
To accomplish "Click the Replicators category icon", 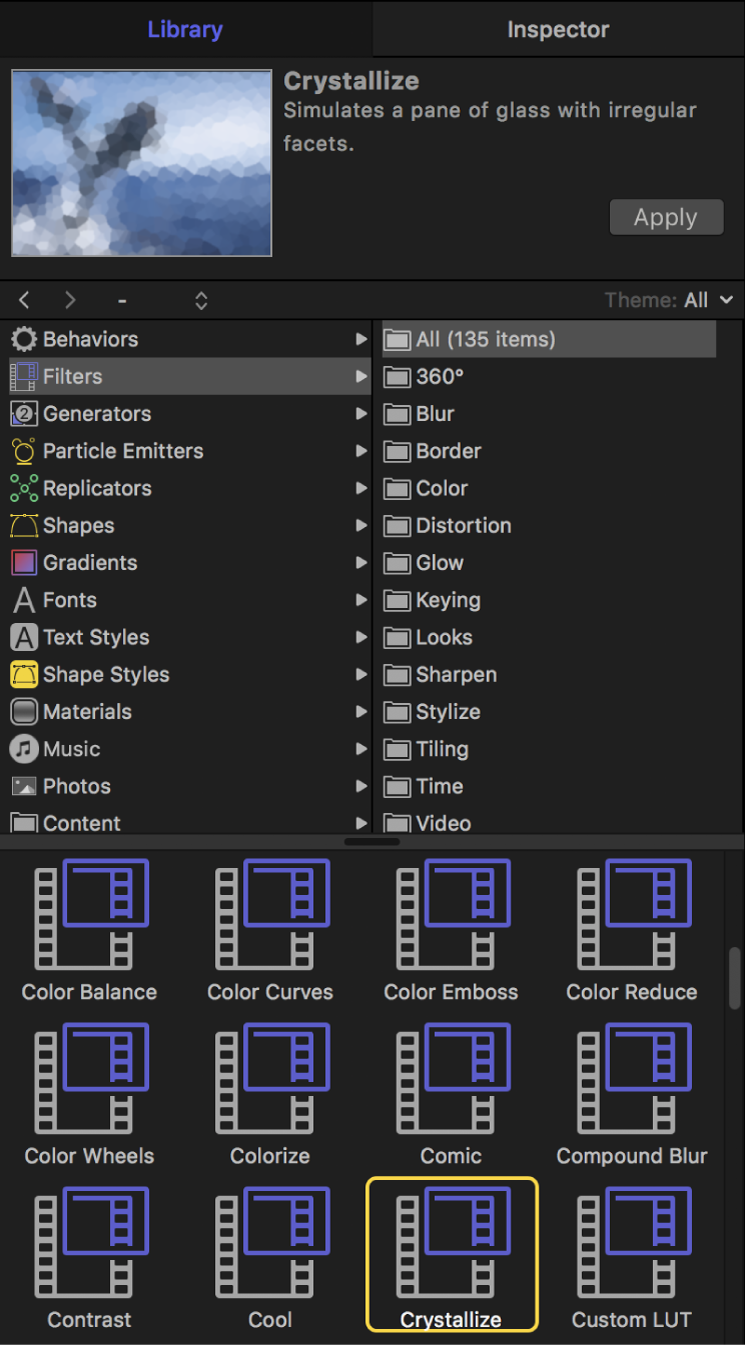I will [x=24, y=488].
